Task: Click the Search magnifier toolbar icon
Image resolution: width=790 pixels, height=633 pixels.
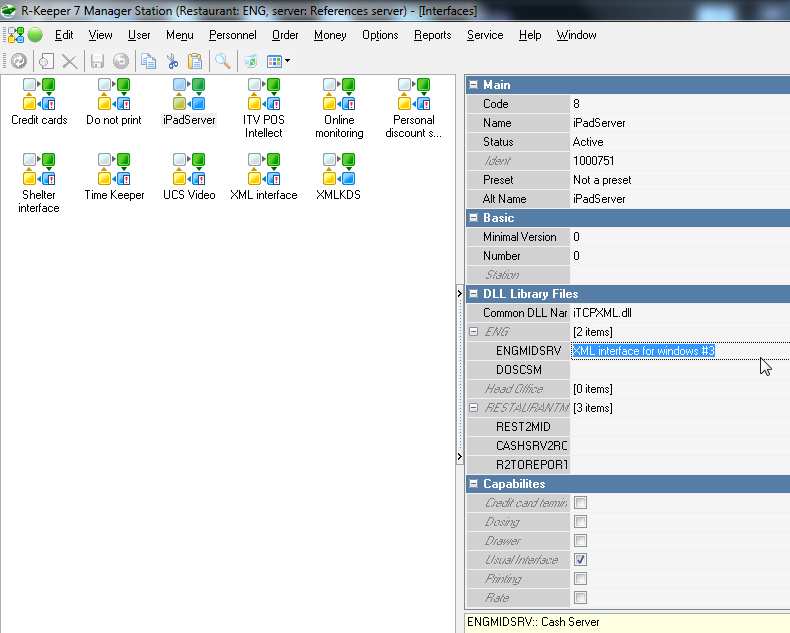Action: coord(223,61)
